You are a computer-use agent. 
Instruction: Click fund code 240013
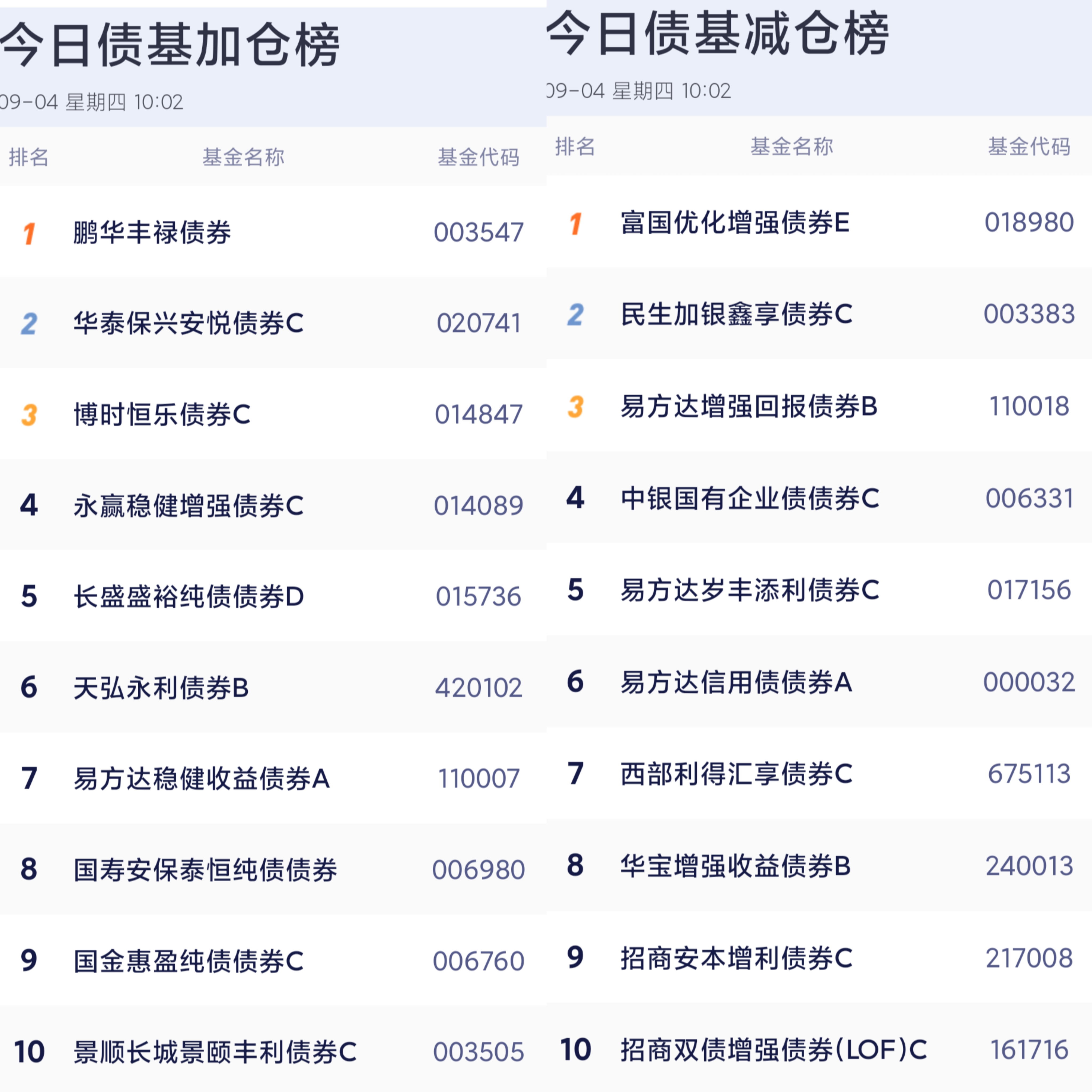1029,865
